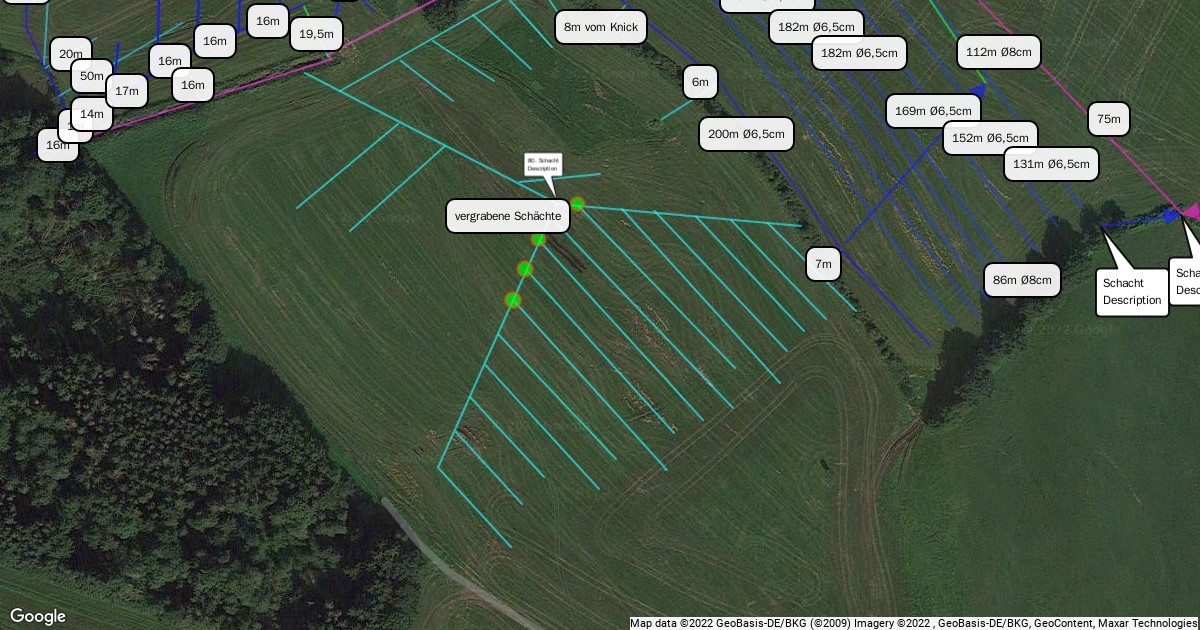Select the blue arrowhead above the 169m label

click(979, 90)
